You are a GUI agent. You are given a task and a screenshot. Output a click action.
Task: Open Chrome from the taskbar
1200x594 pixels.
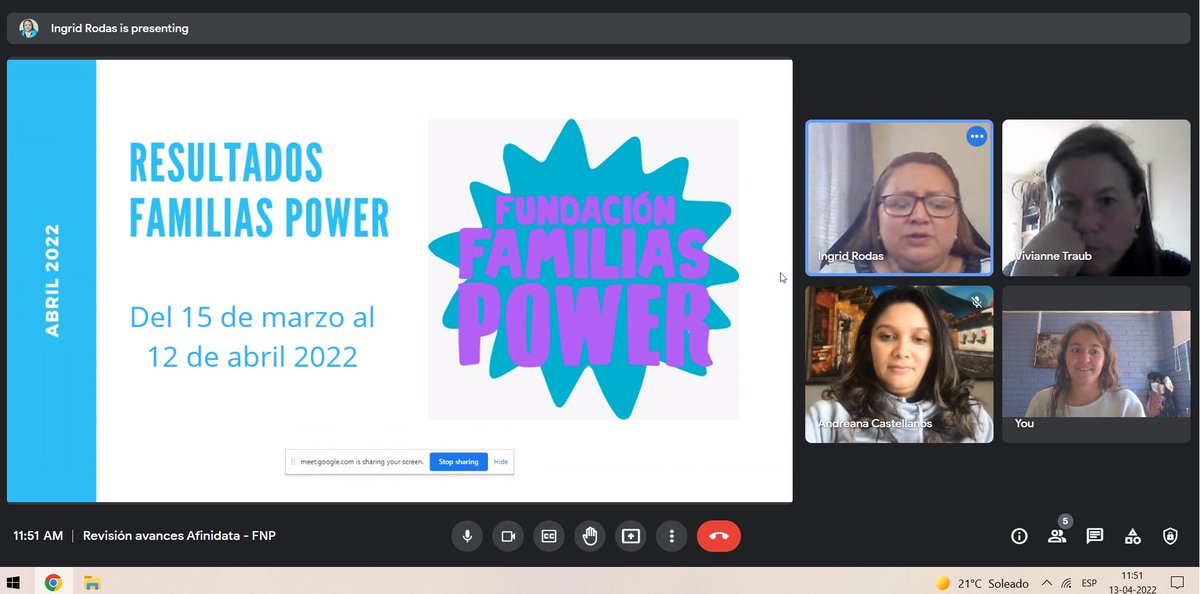53,582
